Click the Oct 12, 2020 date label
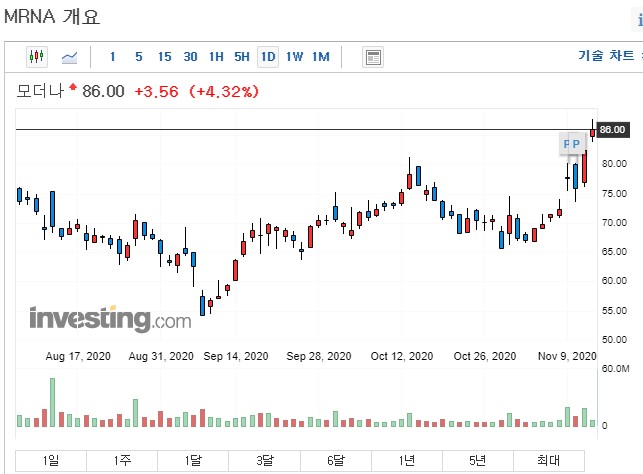 coord(402,356)
